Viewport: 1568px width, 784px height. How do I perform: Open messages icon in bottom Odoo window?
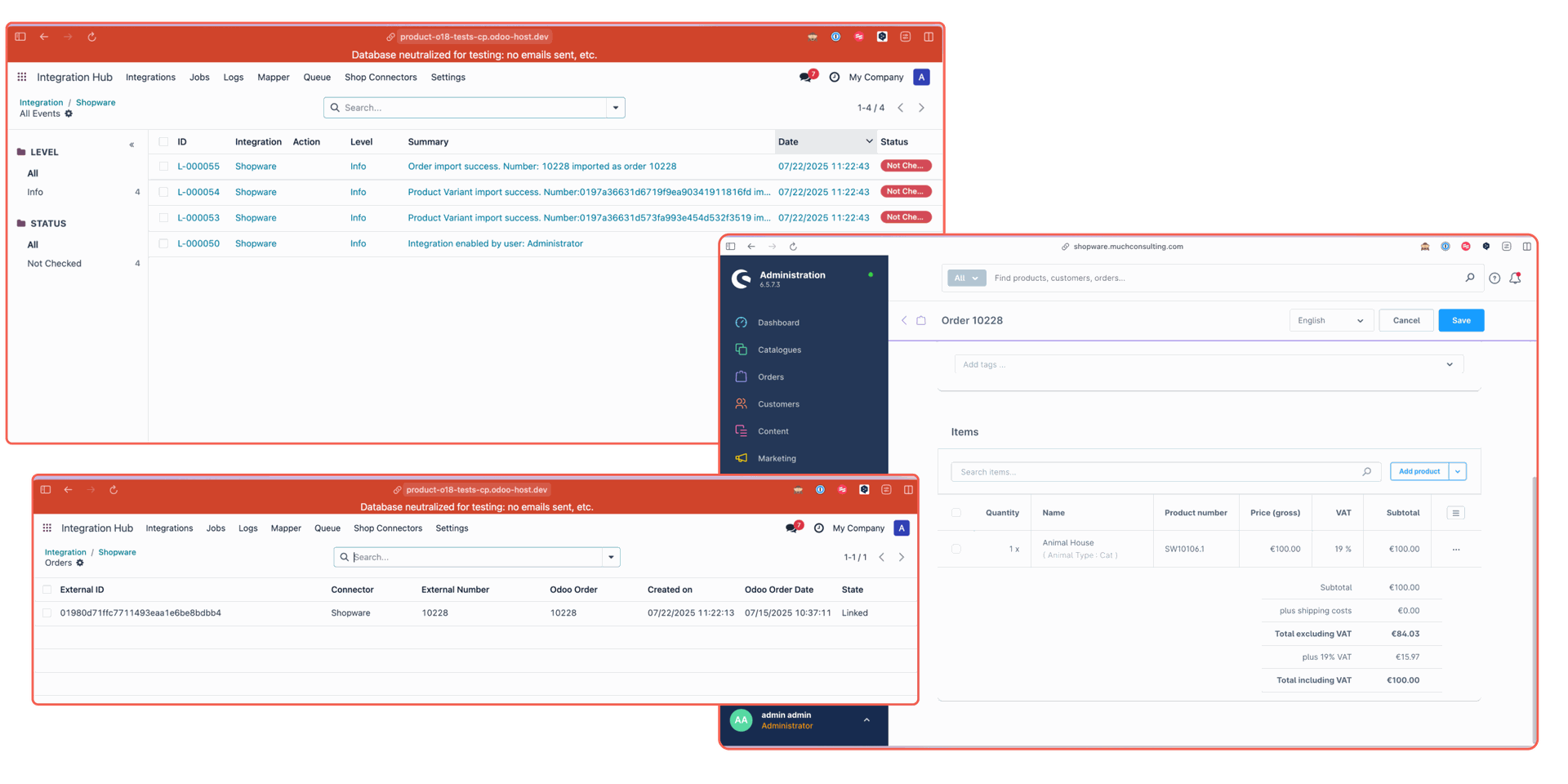[x=792, y=528]
